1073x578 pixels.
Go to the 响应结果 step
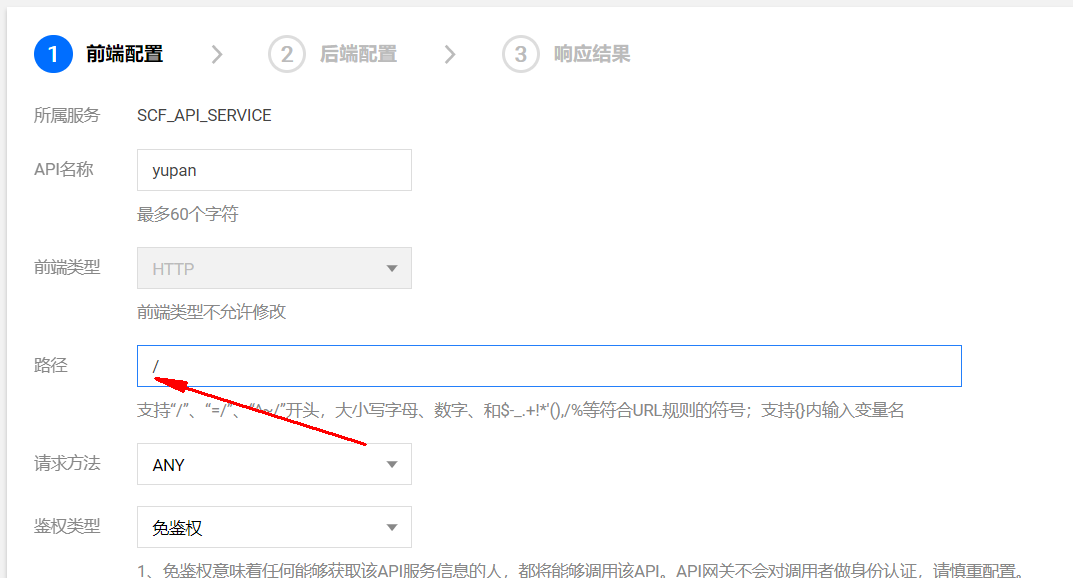tap(592, 54)
